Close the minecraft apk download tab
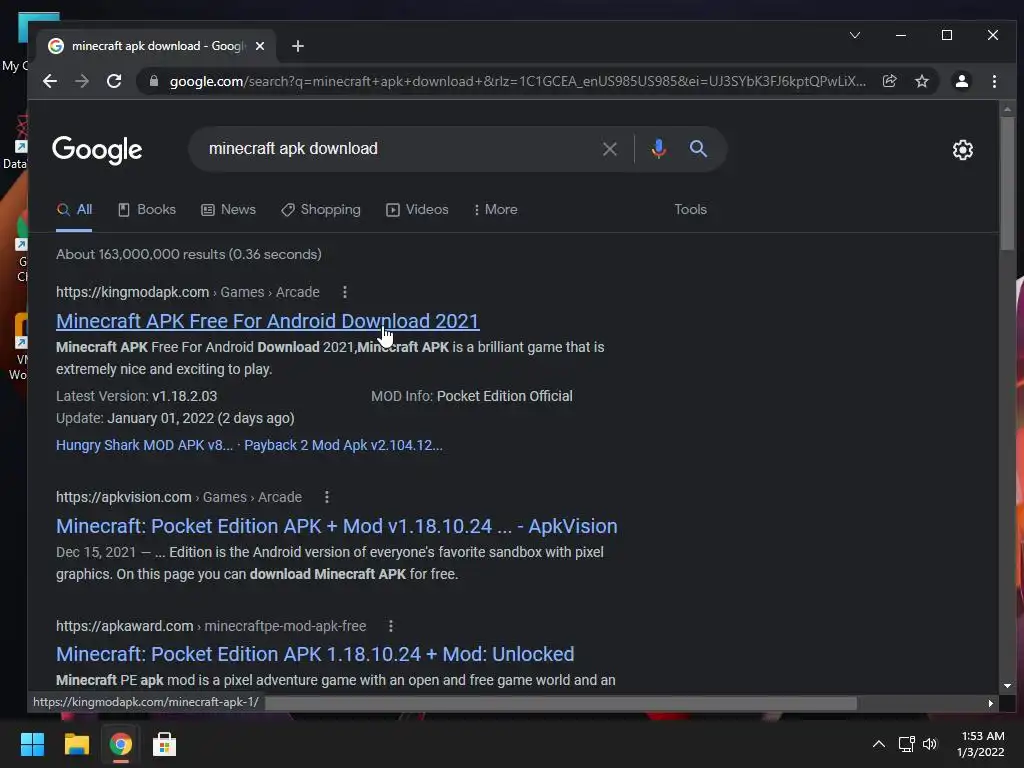1024x768 pixels. (x=260, y=46)
